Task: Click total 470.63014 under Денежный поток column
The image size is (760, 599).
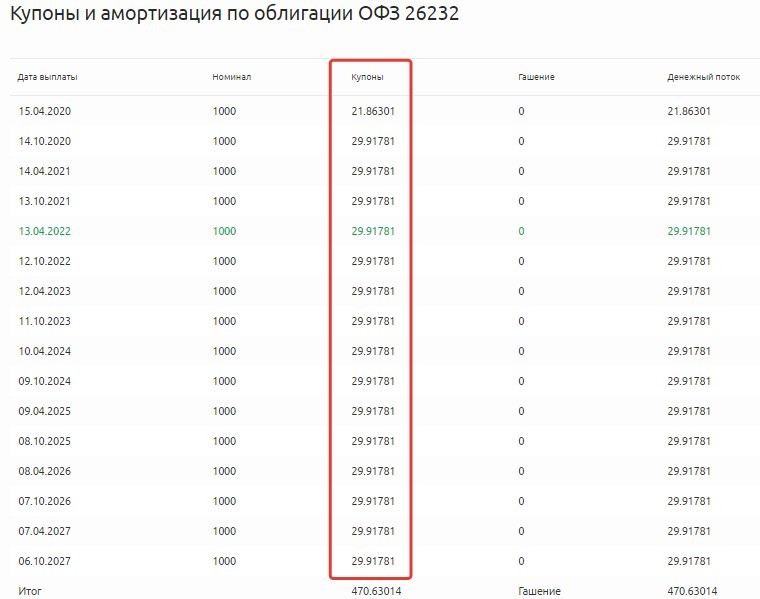Action: [x=692, y=591]
